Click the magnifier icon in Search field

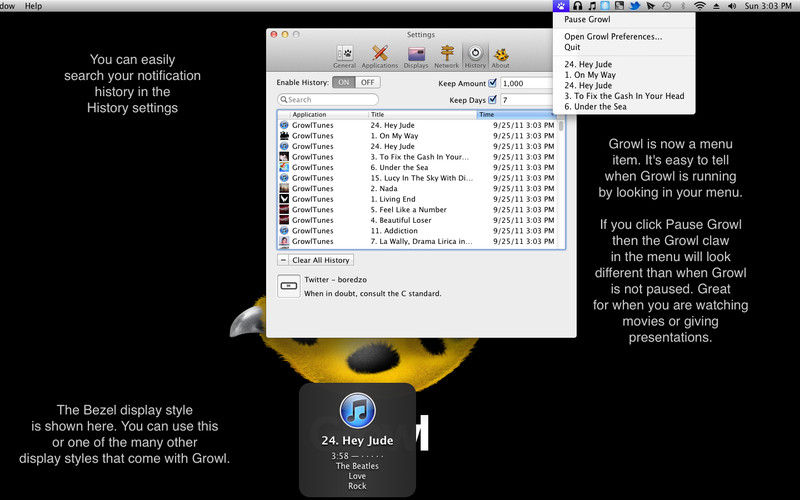(284, 99)
